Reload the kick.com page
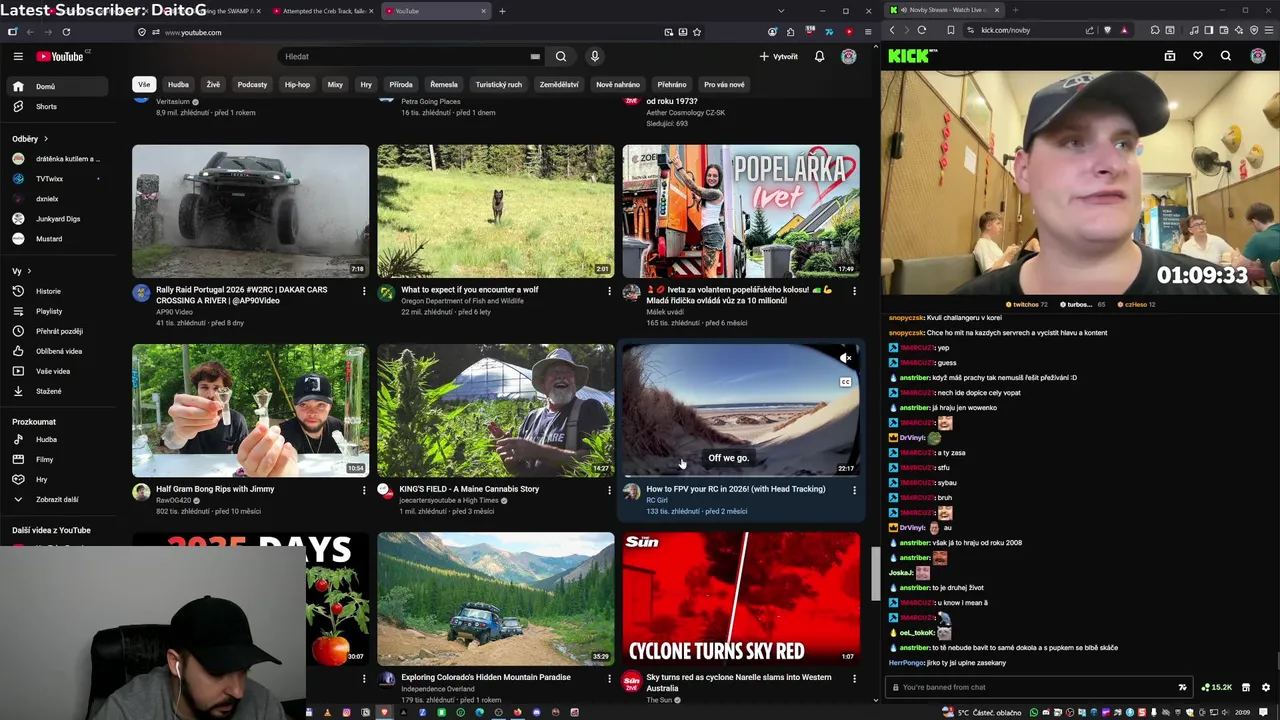Image resolution: width=1280 pixels, height=720 pixels. tap(921, 30)
